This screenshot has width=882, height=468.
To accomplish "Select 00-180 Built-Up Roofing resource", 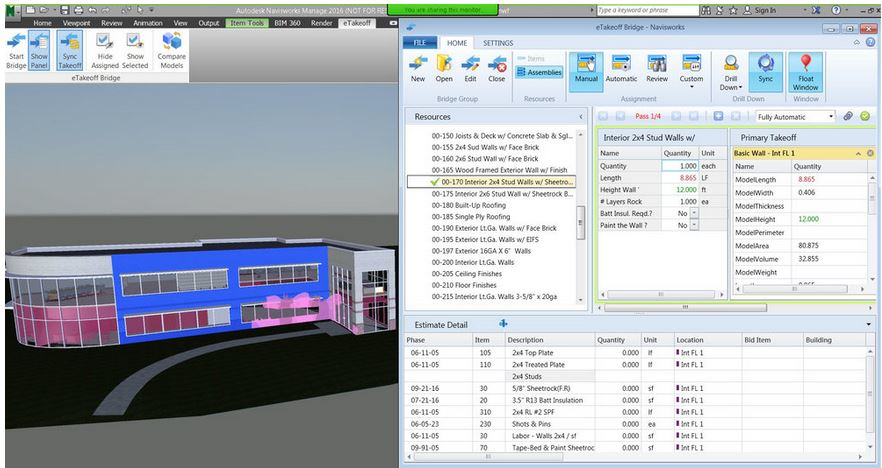I will click(x=469, y=205).
